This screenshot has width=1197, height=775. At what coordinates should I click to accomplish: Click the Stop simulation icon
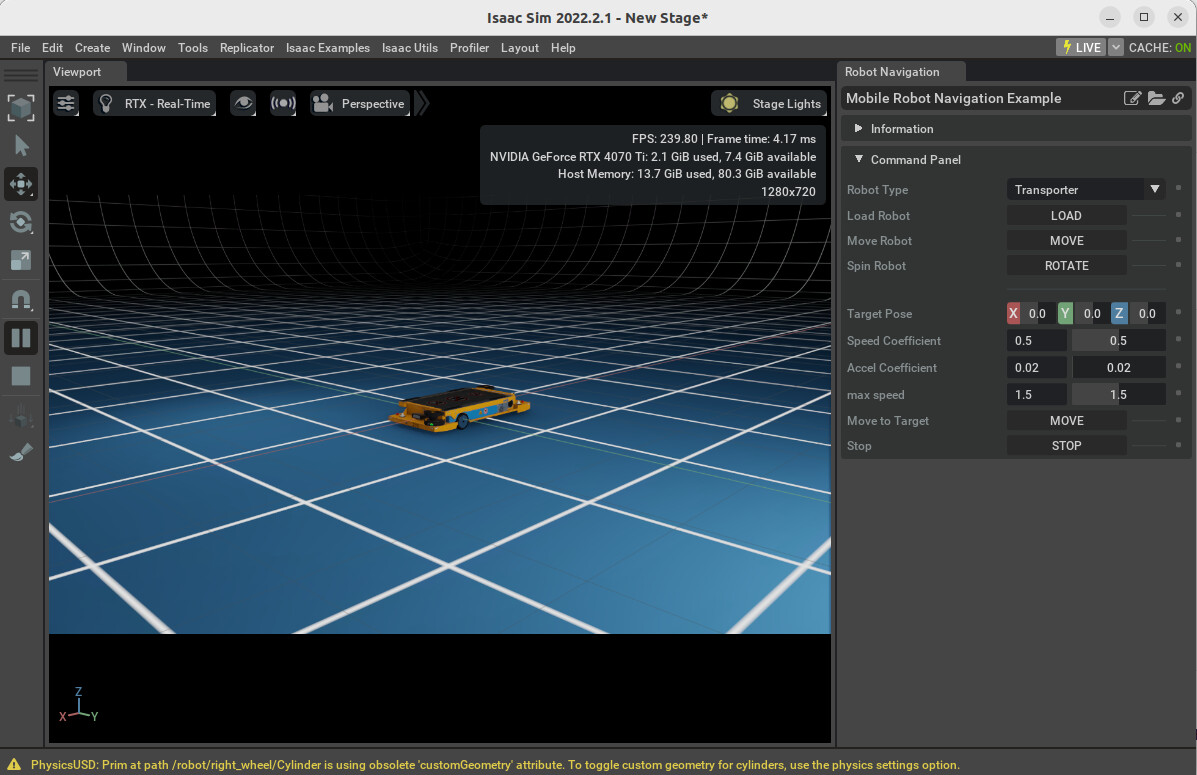click(x=21, y=375)
